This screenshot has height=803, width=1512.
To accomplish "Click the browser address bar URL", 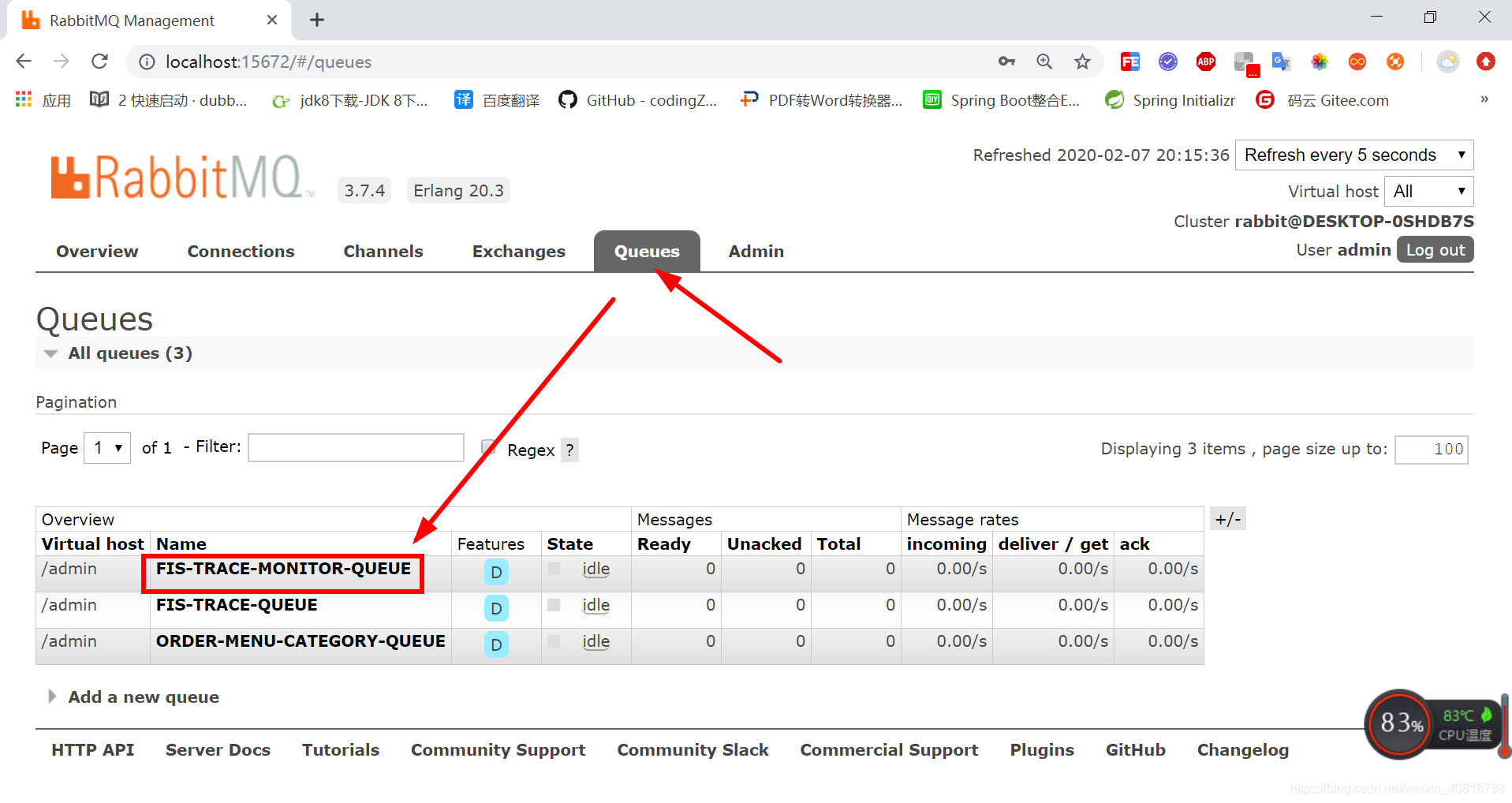I will pos(268,62).
